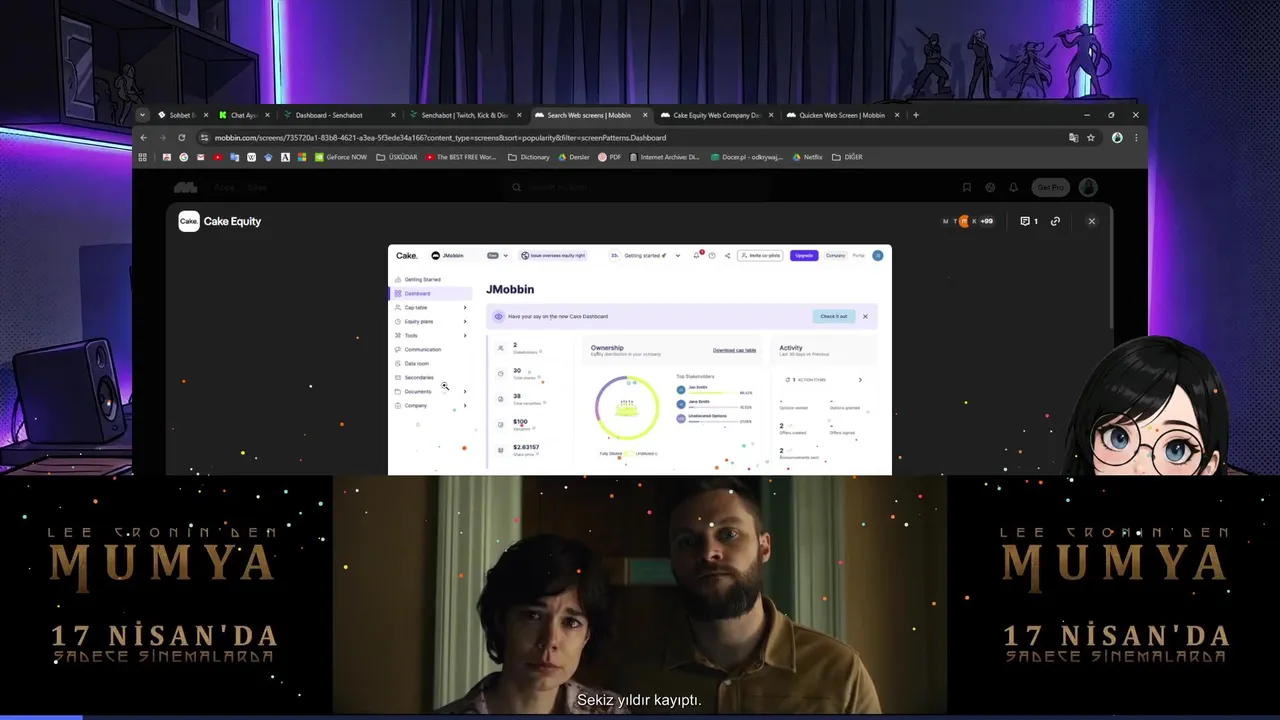Click the Mobbin notifications bell icon
This screenshot has height=720, width=1280.
click(1013, 187)
